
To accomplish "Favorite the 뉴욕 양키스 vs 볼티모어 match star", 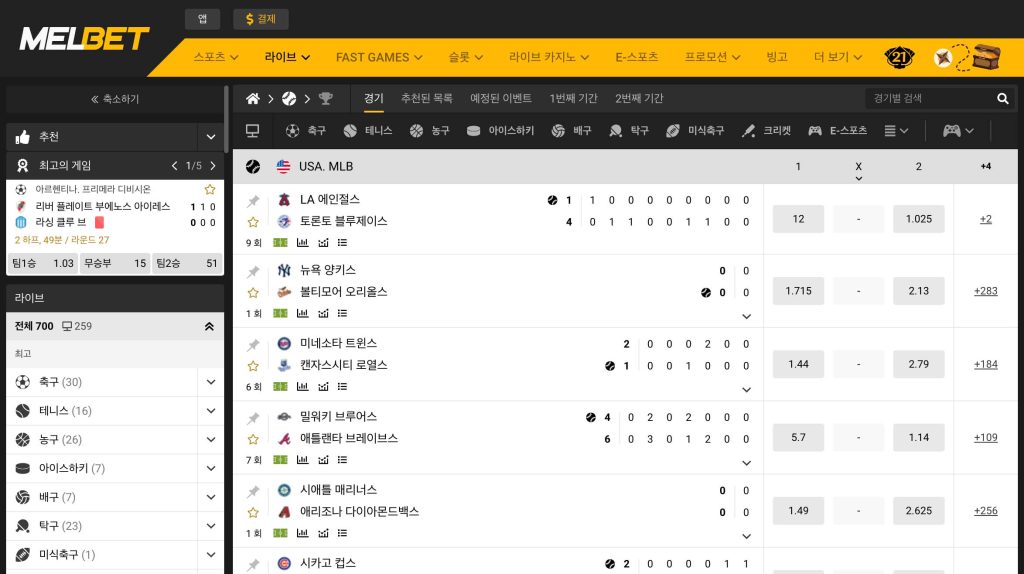I will tap(253, 293).
